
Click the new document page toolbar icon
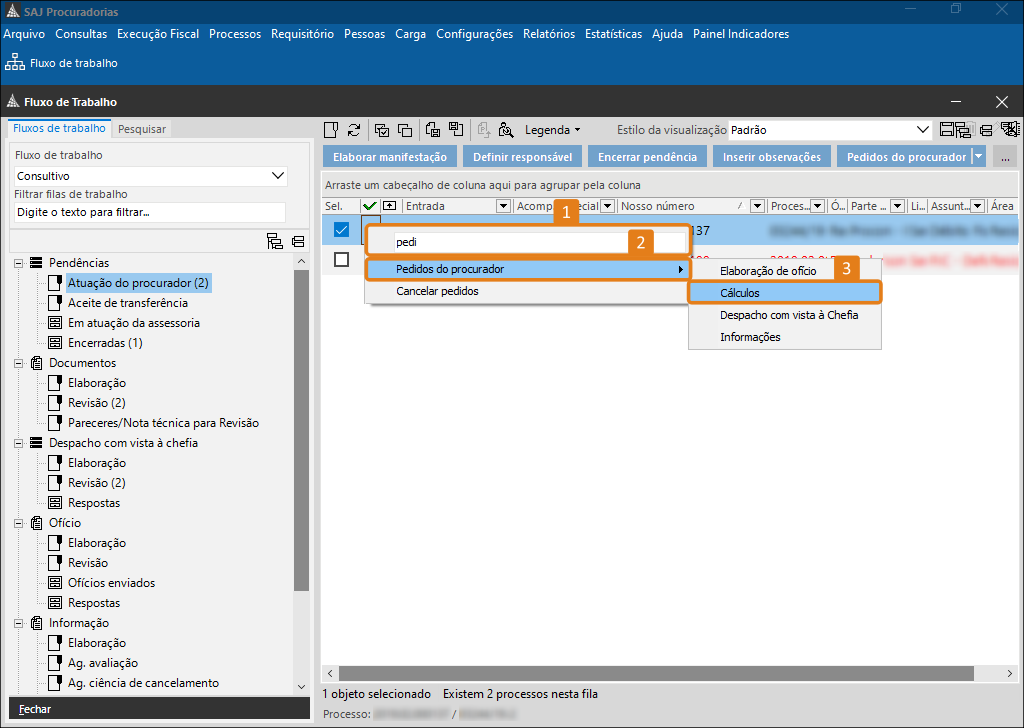331,130
